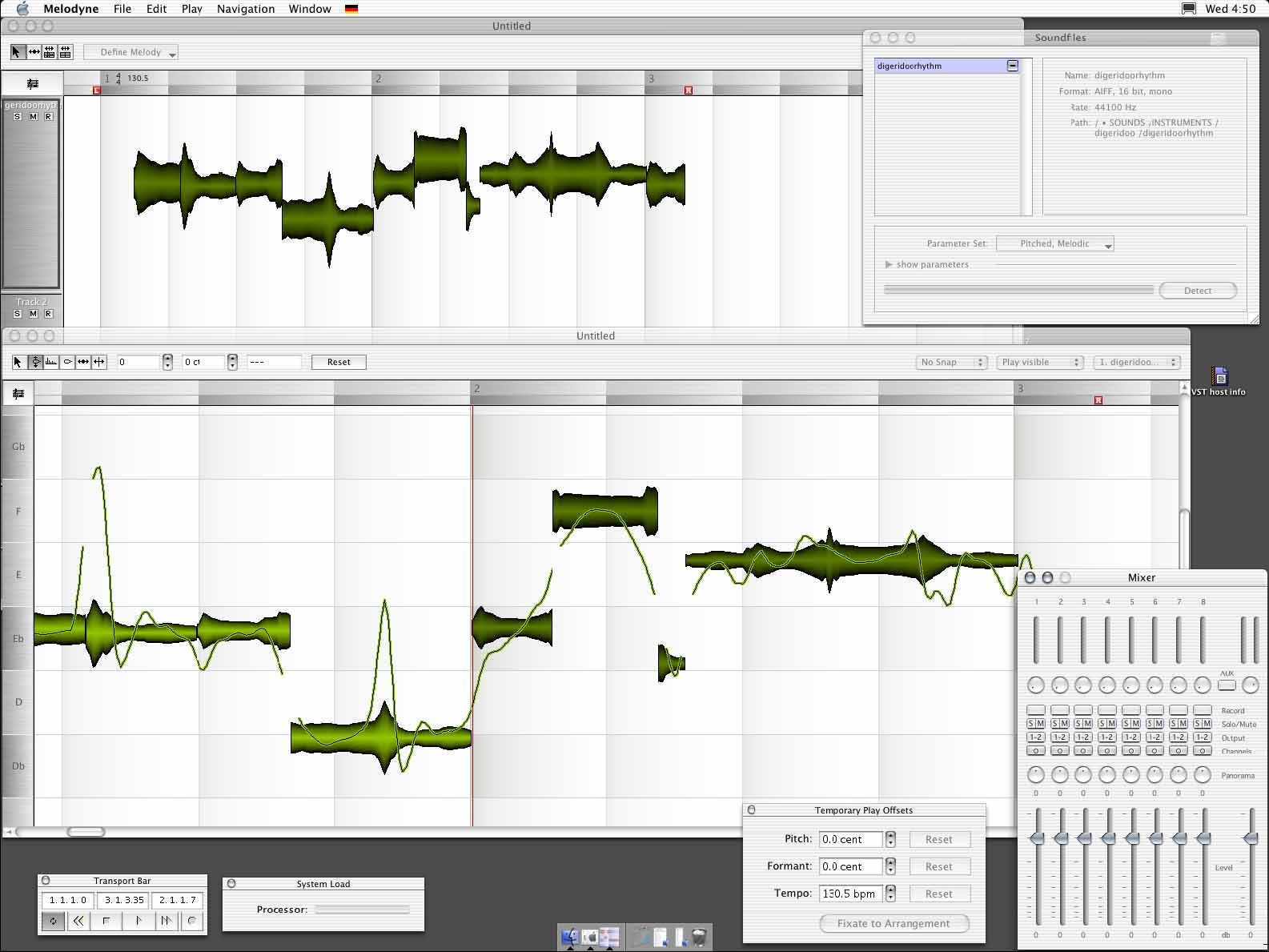
Task: Open Finder from the Dock
Action: (x=570, y=937)
